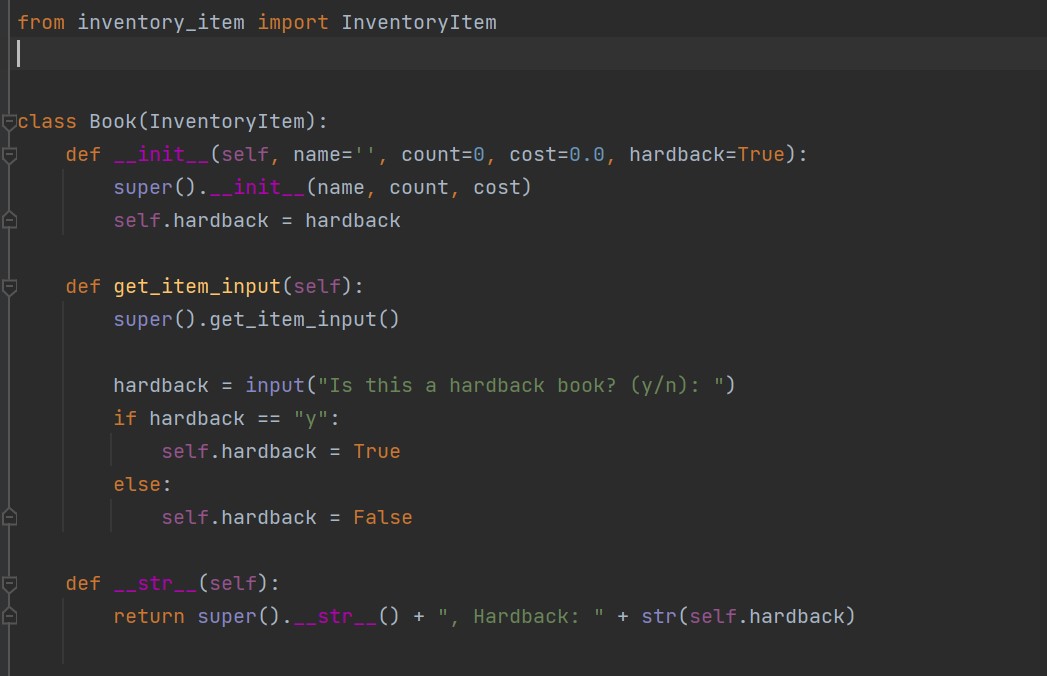Screen dimensions: 1047x676
Task: Click the 'cost=0.0' parameter default
Action: (x=557, y=154)
